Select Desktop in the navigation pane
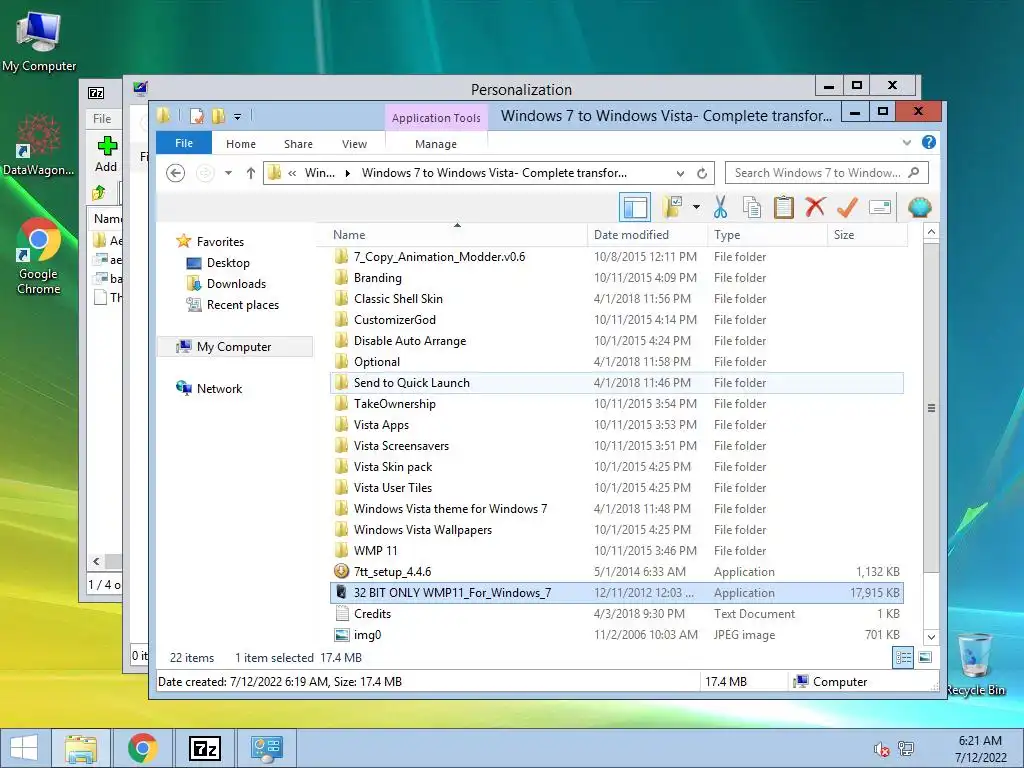 pyautogui.click(x=228, y=263)
